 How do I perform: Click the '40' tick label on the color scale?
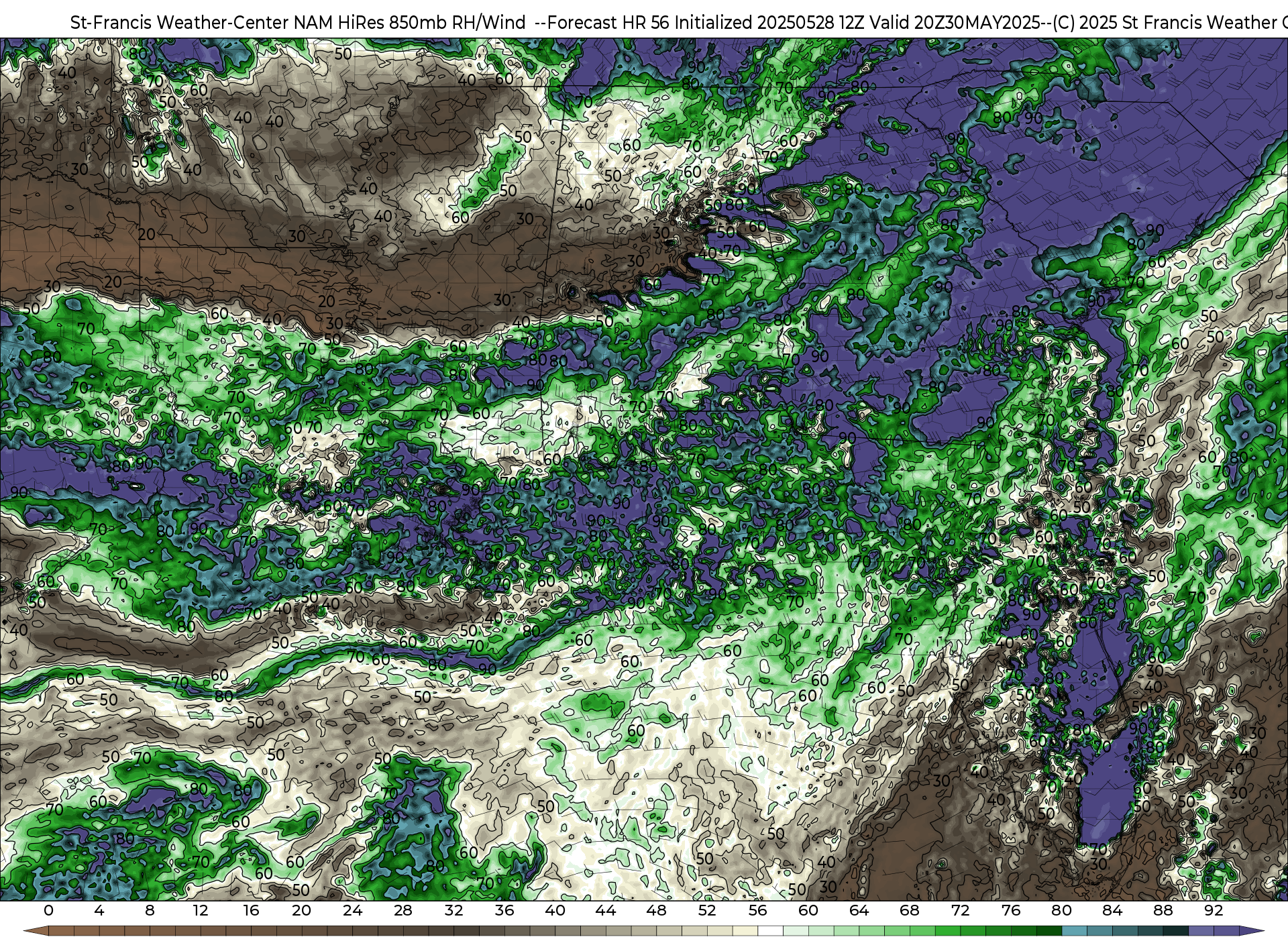tap(555, 910)
